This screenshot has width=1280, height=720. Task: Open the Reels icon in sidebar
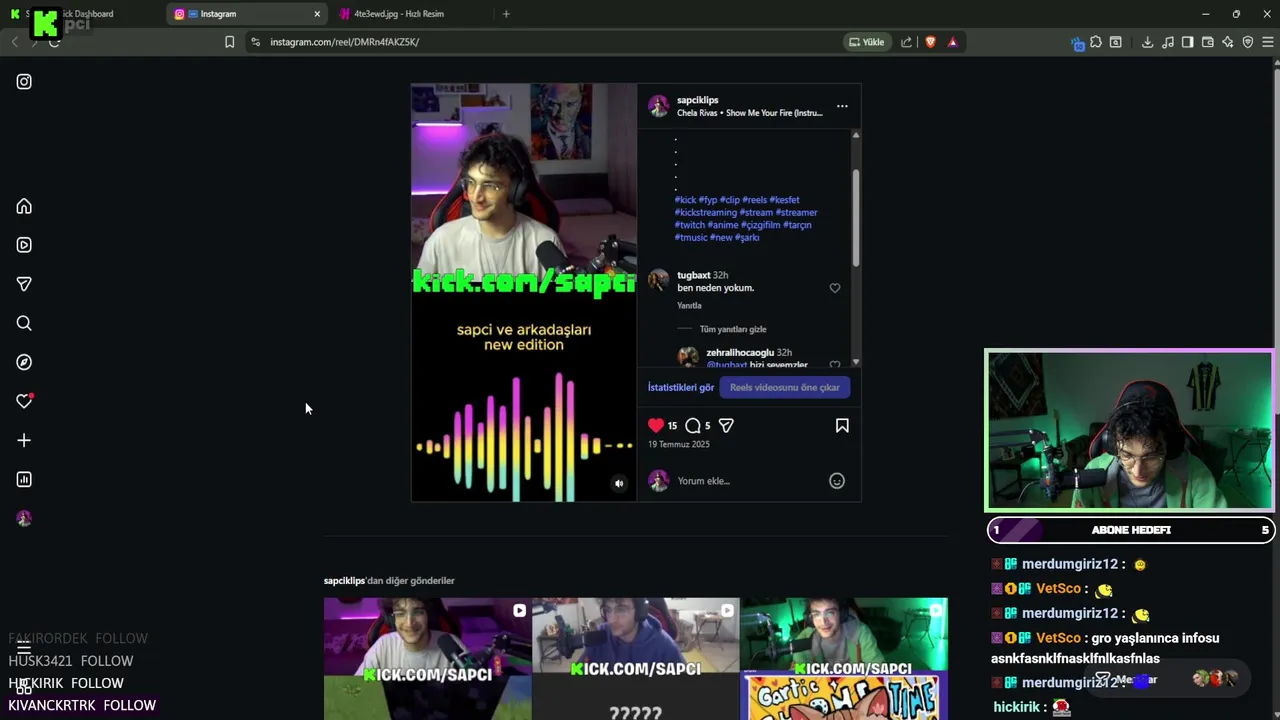[x=24, y=245]
